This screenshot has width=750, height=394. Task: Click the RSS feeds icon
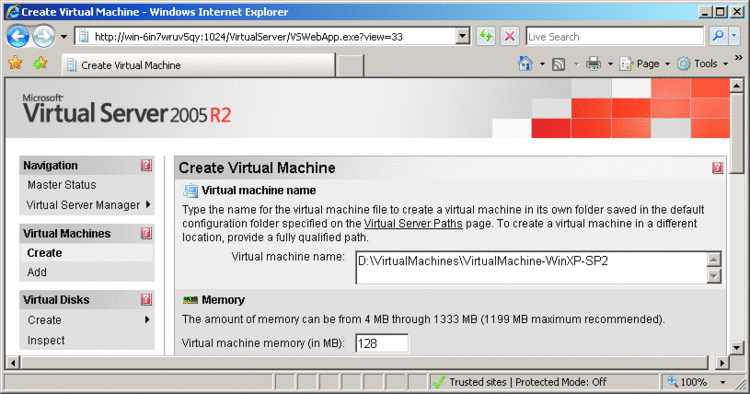click(559, 64)
